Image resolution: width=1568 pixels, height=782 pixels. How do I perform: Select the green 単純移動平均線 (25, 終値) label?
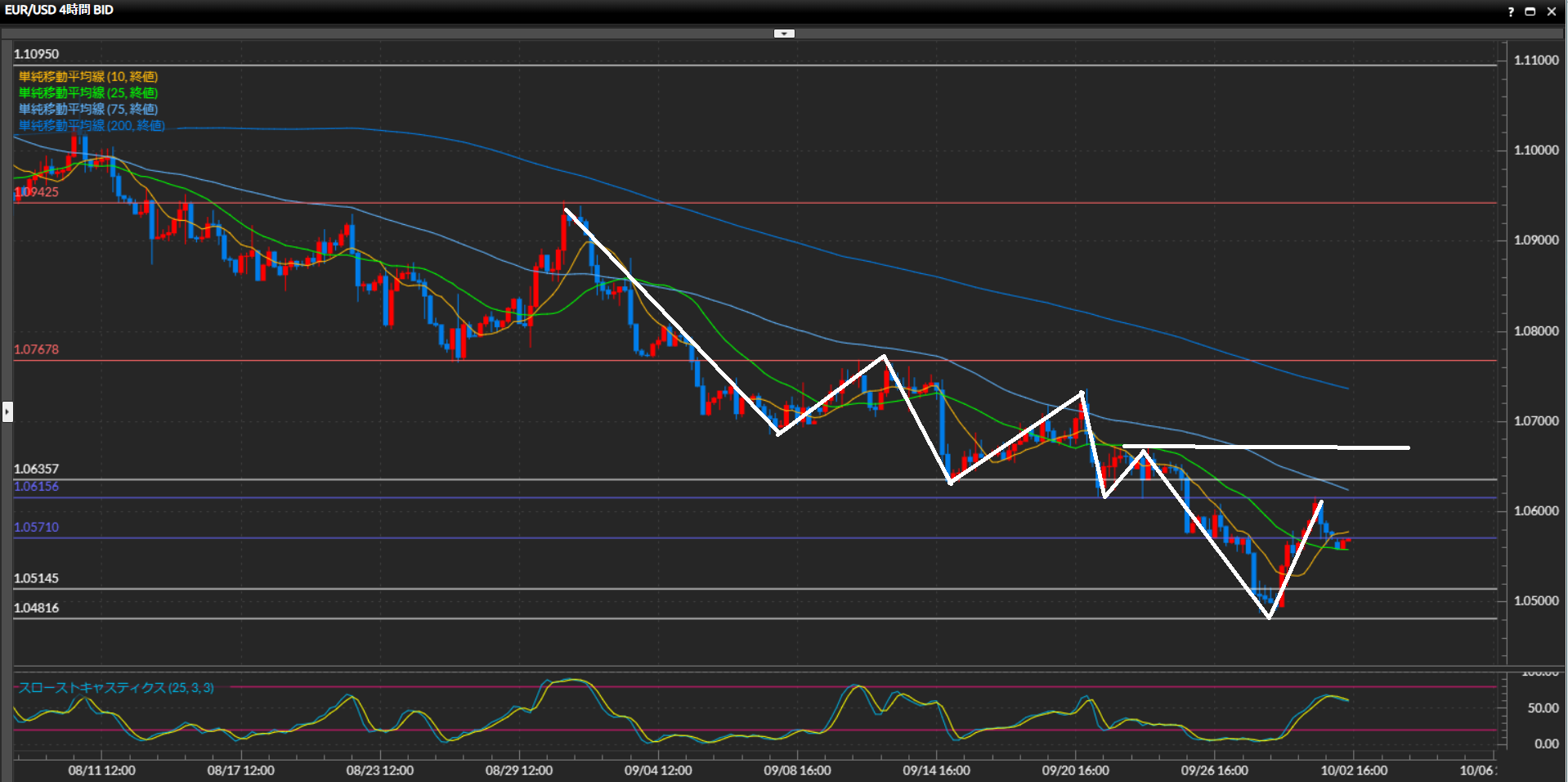pos(88,92)
